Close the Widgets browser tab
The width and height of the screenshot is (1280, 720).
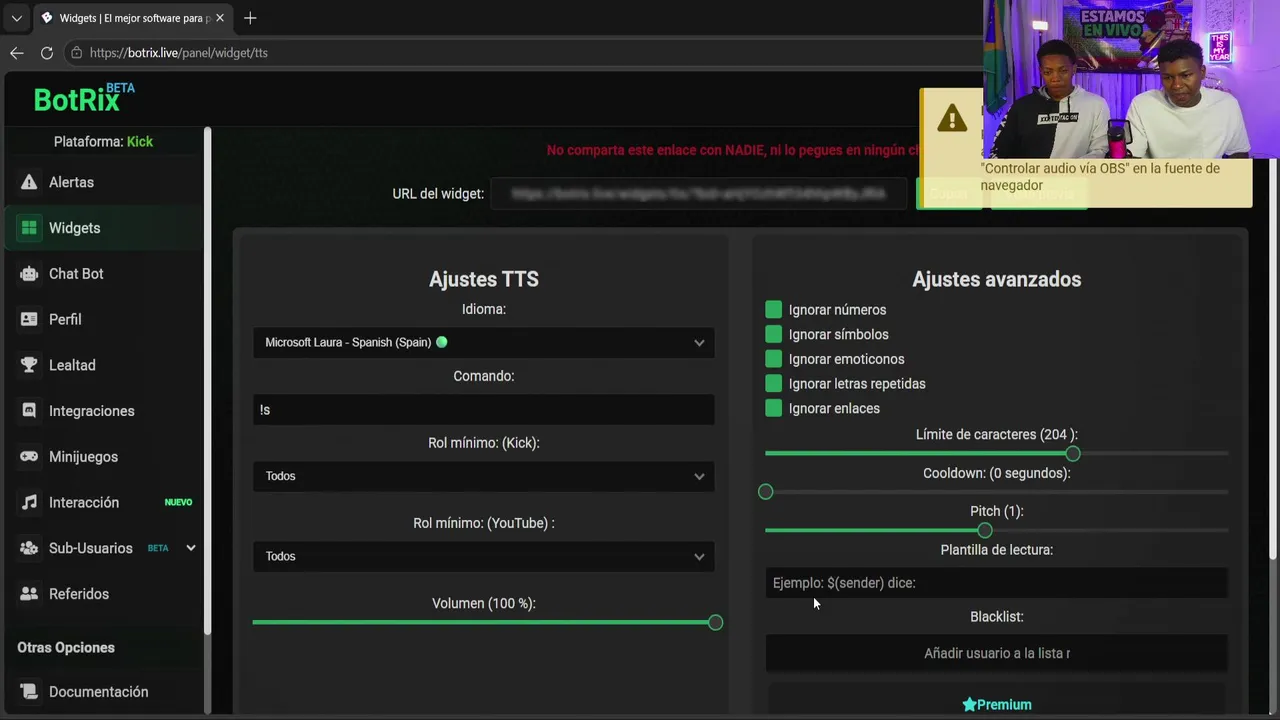tap(220, 18)
